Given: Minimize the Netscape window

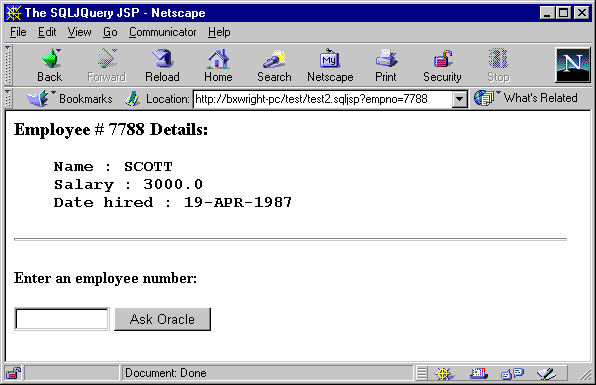Looking at the screenshot, I should [547, 13].
